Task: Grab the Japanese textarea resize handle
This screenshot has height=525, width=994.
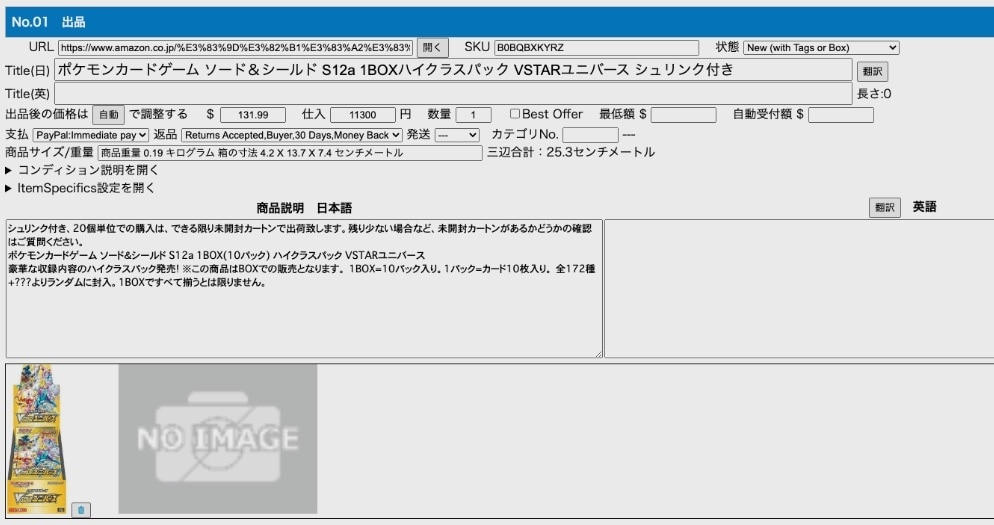Action: (598, 354)
